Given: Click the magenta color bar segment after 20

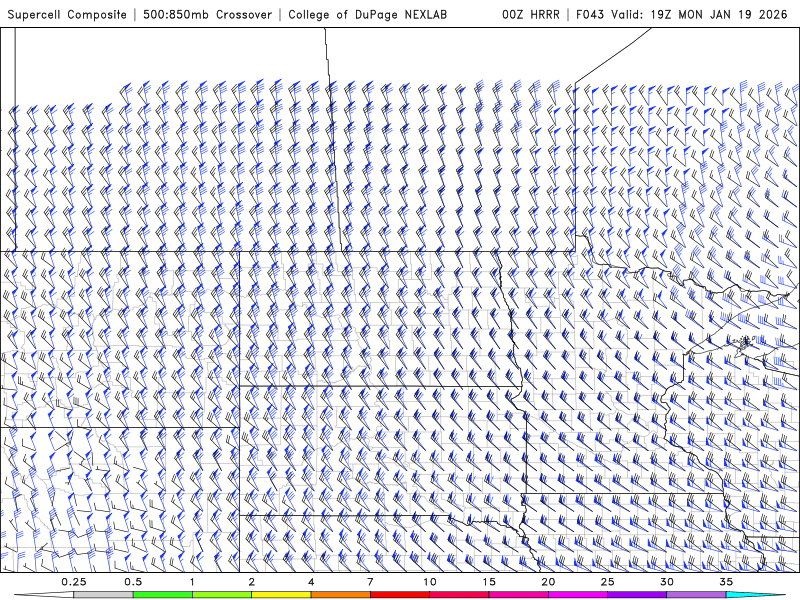Looking at the screenshot, I should click(x=578, y=595).
